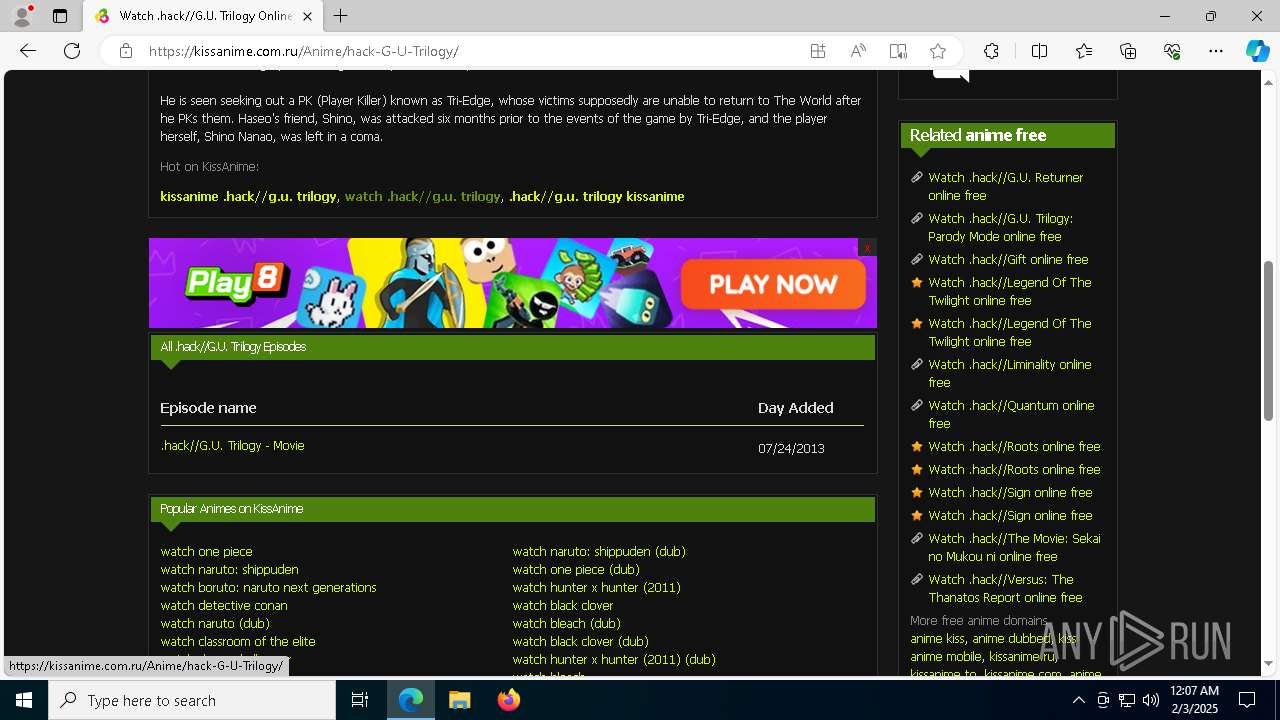Open Browser essentials heart icon
Viewport: 1280px width, 720px height.
1172,51
